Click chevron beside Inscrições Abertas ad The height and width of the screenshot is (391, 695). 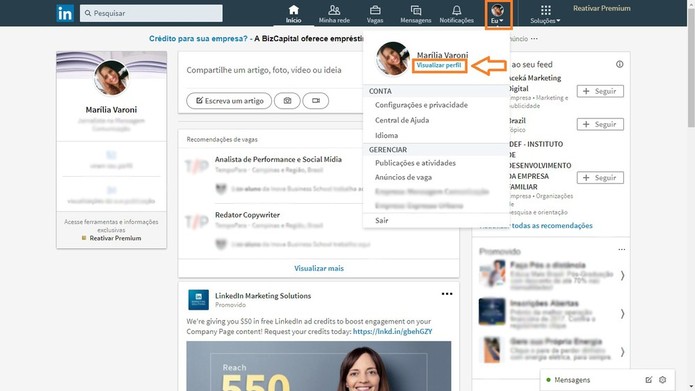point(622,313)
